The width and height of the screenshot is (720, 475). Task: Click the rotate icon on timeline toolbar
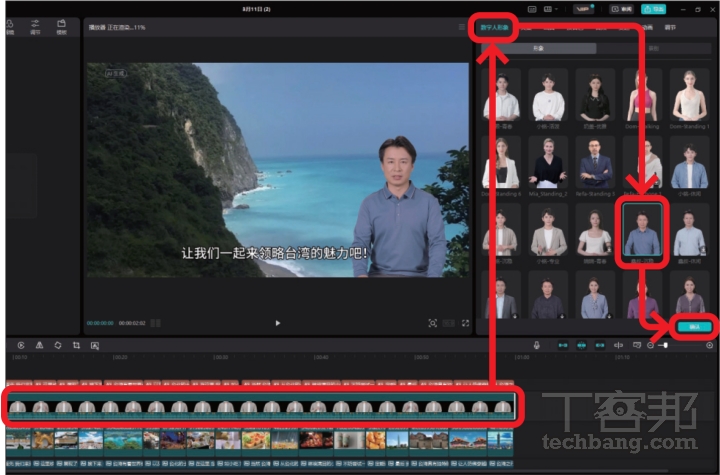tap(58, 345)
